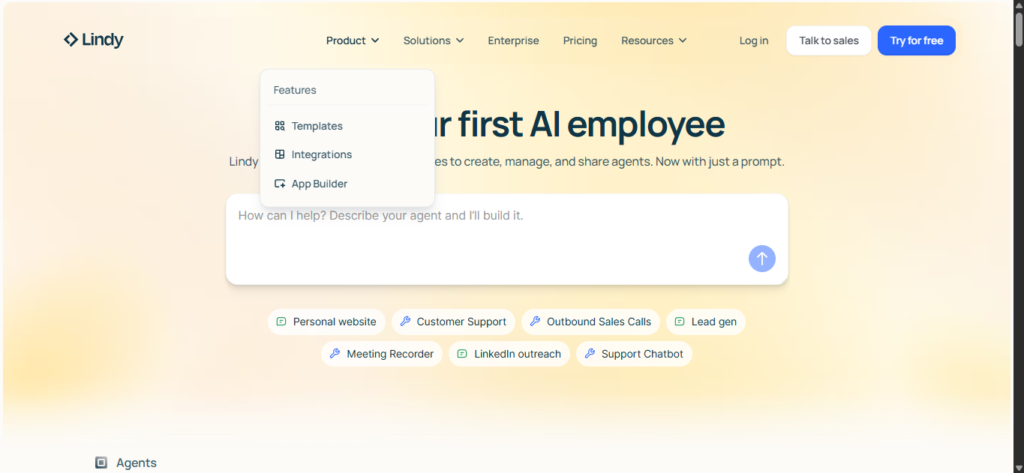Click the App Builder icon
This screenshot has height=473, width=1024.
click(280, 184)
